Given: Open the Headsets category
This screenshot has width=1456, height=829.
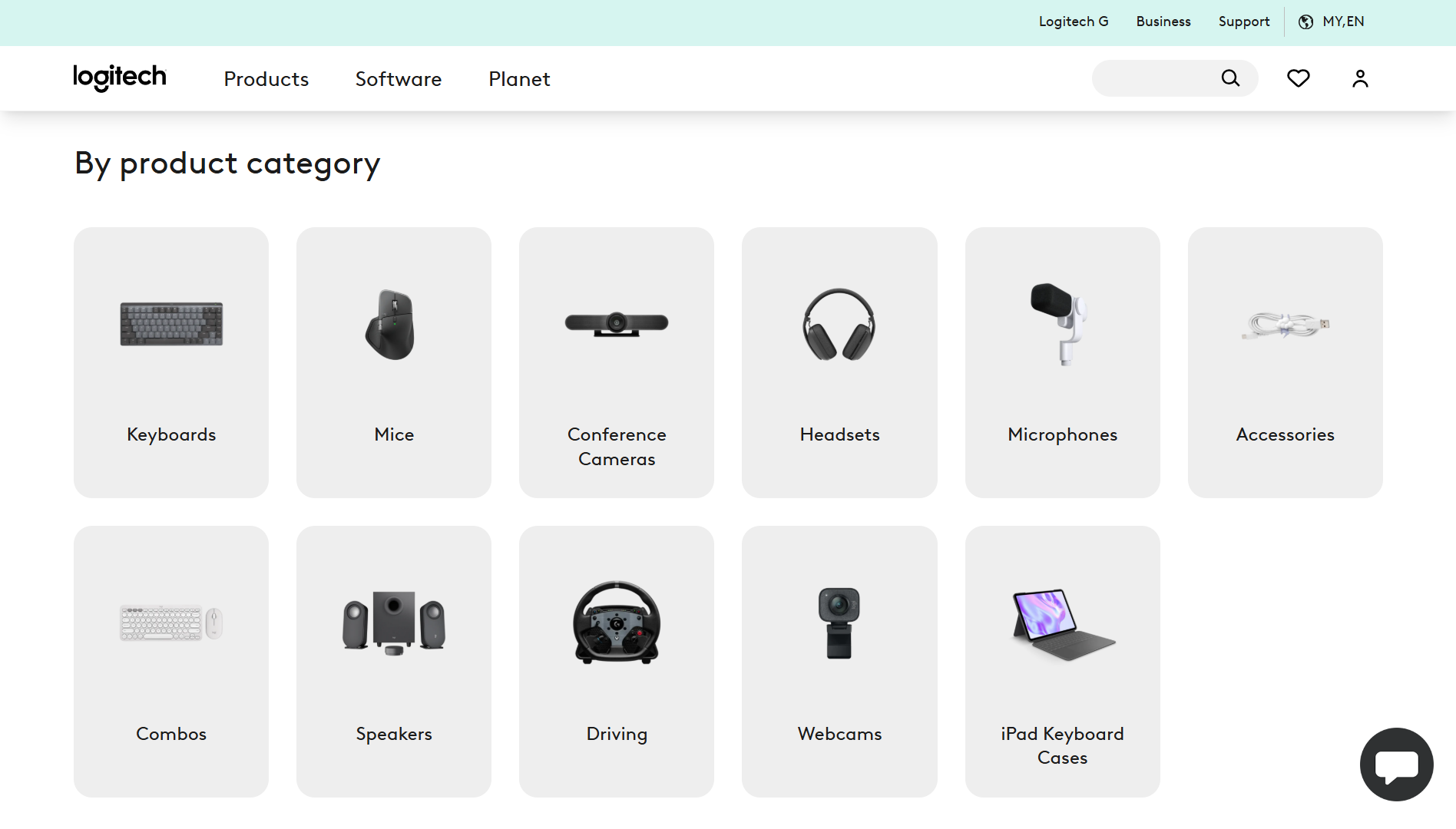Looking at the screenshot, I should [839, 362].
